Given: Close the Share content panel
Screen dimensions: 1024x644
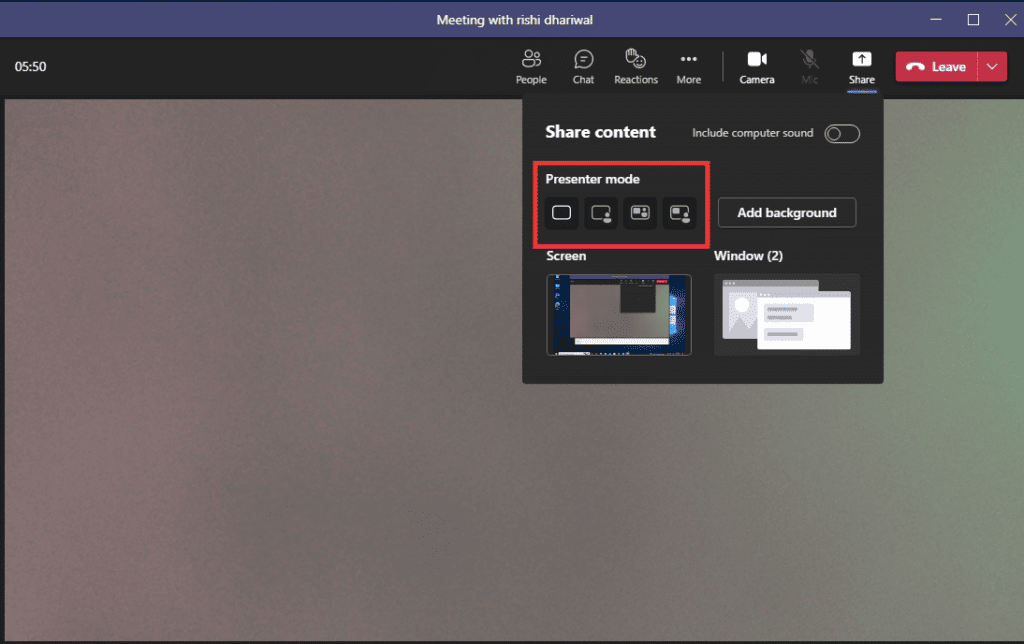Looking at the screenshot, I should 861,66.
